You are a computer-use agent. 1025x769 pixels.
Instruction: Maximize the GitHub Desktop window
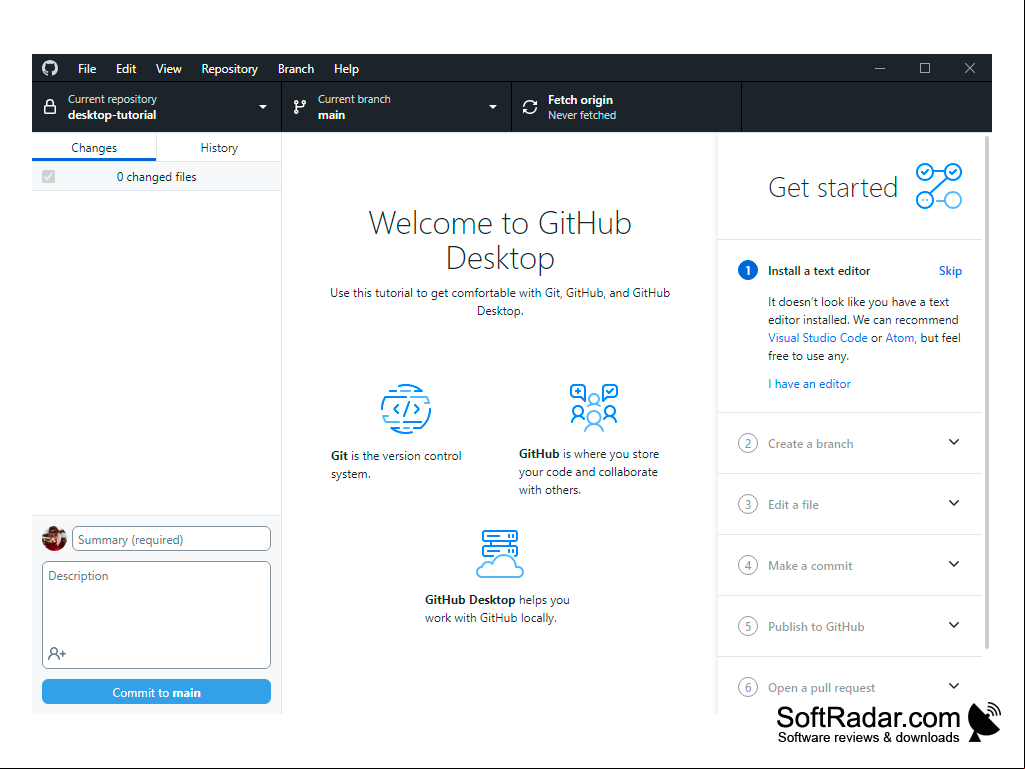924,68
